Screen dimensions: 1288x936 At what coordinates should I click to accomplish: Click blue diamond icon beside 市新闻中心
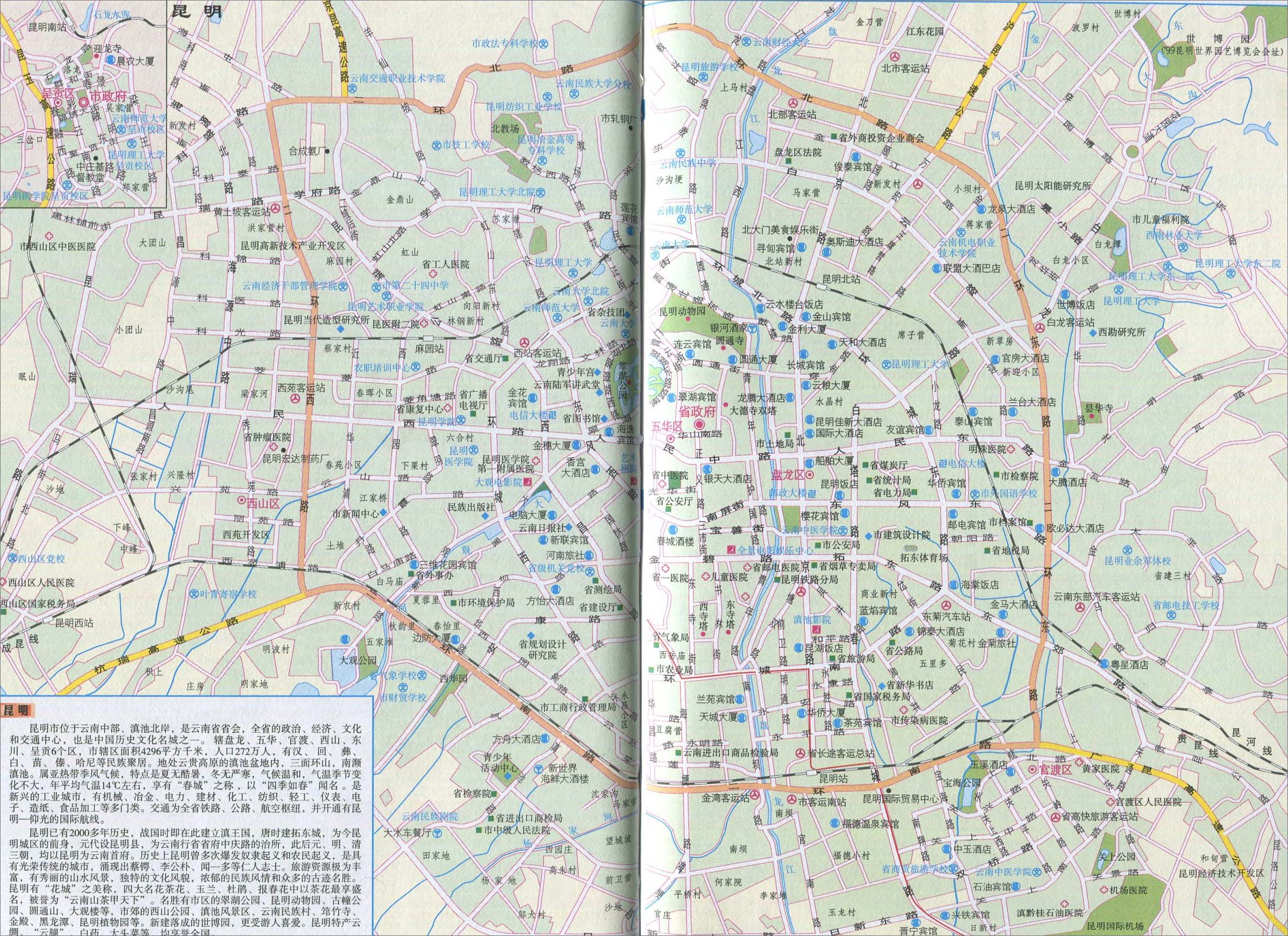click(x=384, y=513)
